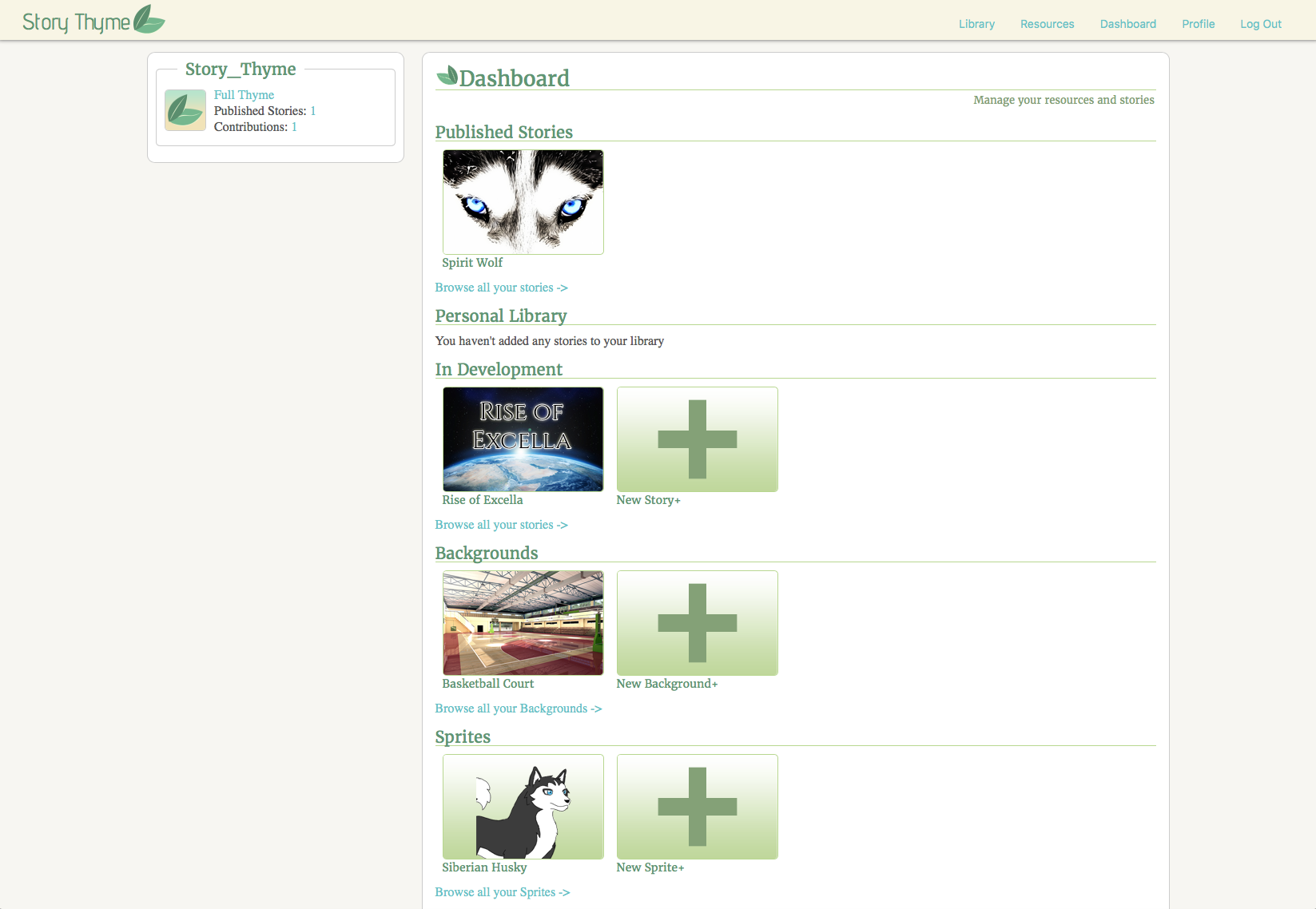This screenshot has height=909, width=1316.
Task: Click the leaf icon beside Dashboard heading
Action: coord(447,76)
